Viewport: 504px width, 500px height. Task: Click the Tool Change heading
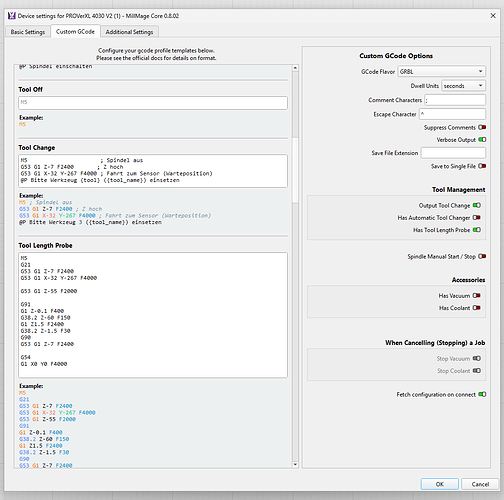pyautogui.click(x=37, y=147)
